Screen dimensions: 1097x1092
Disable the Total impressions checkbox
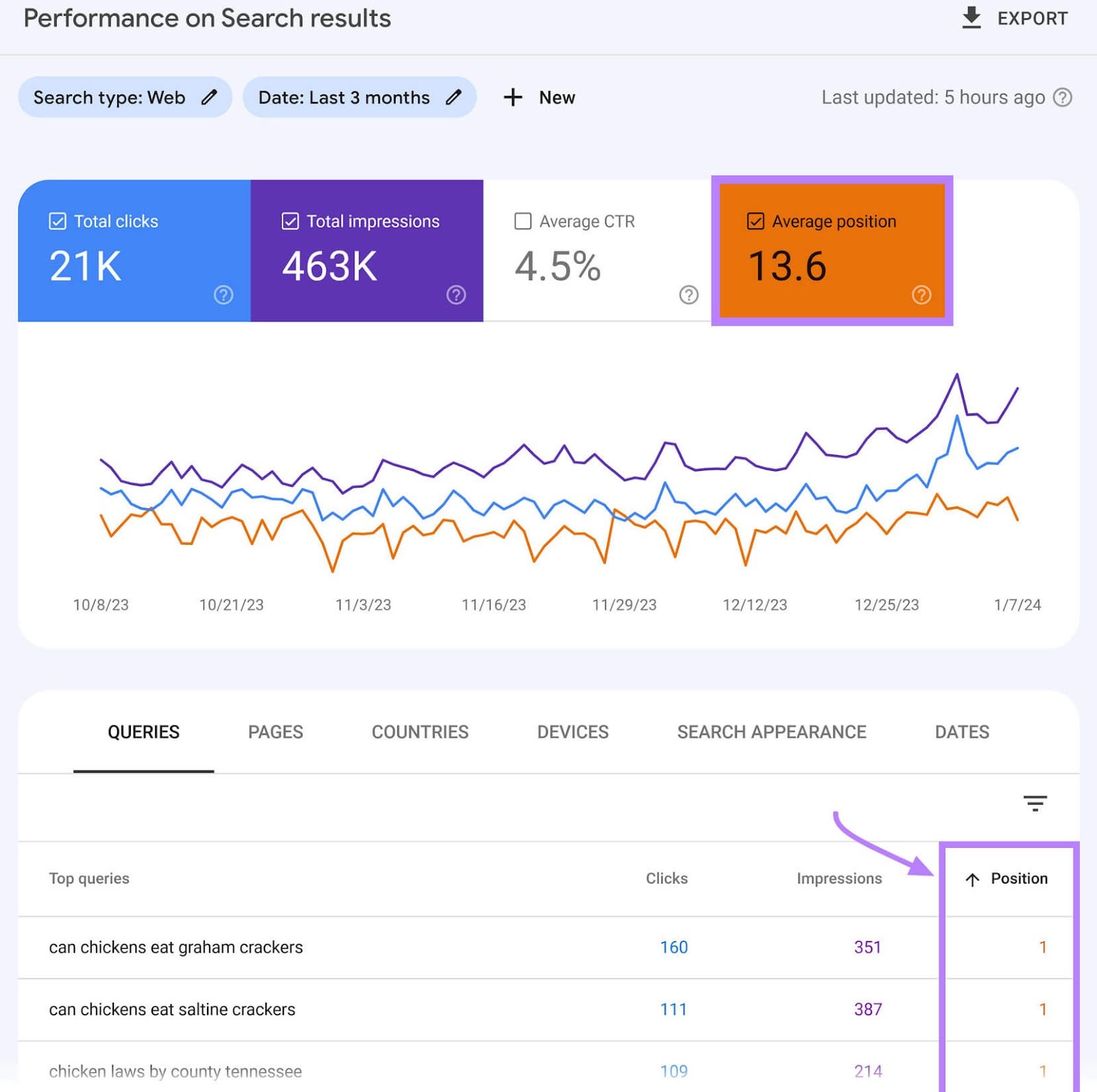290,221
